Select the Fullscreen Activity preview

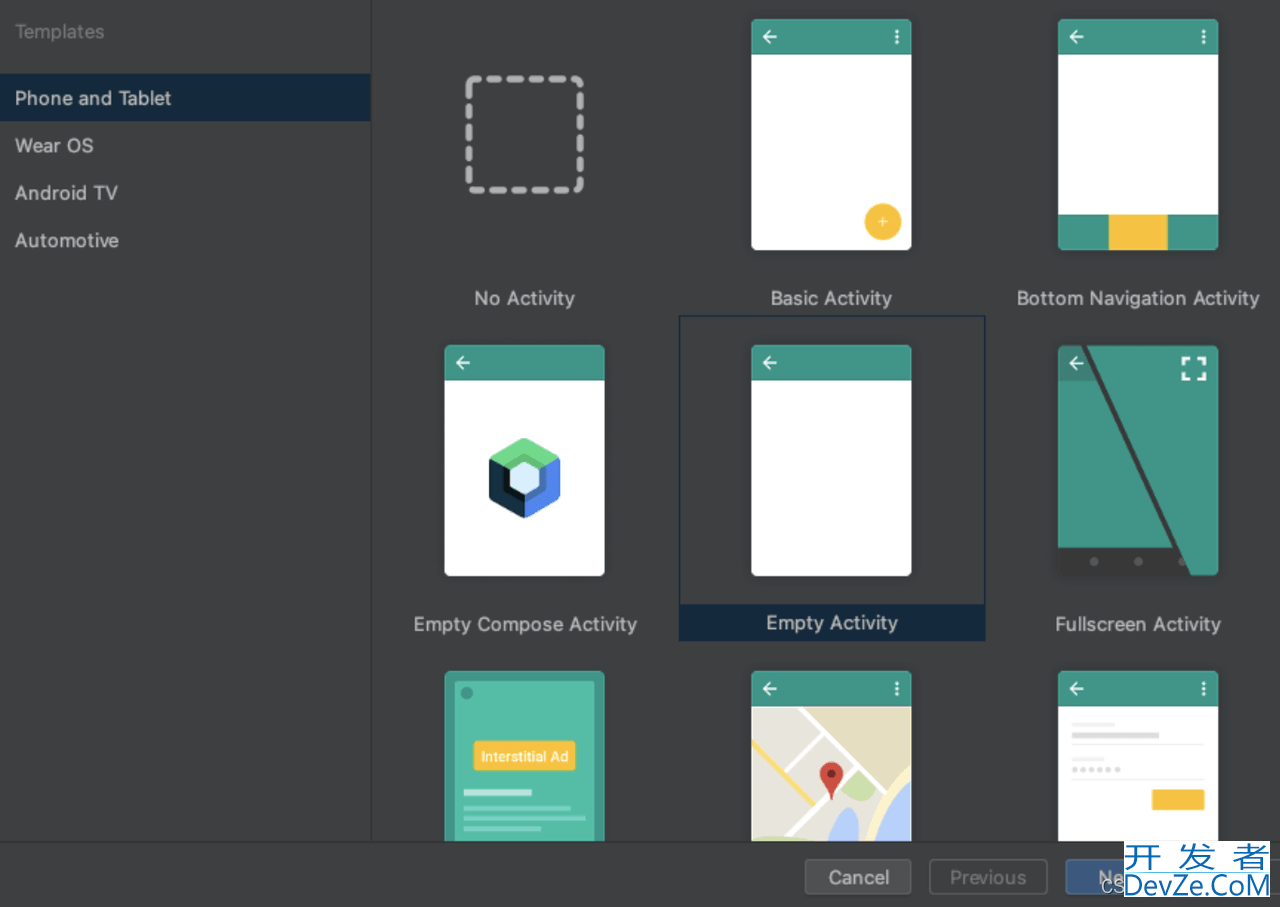(1138, 461)
